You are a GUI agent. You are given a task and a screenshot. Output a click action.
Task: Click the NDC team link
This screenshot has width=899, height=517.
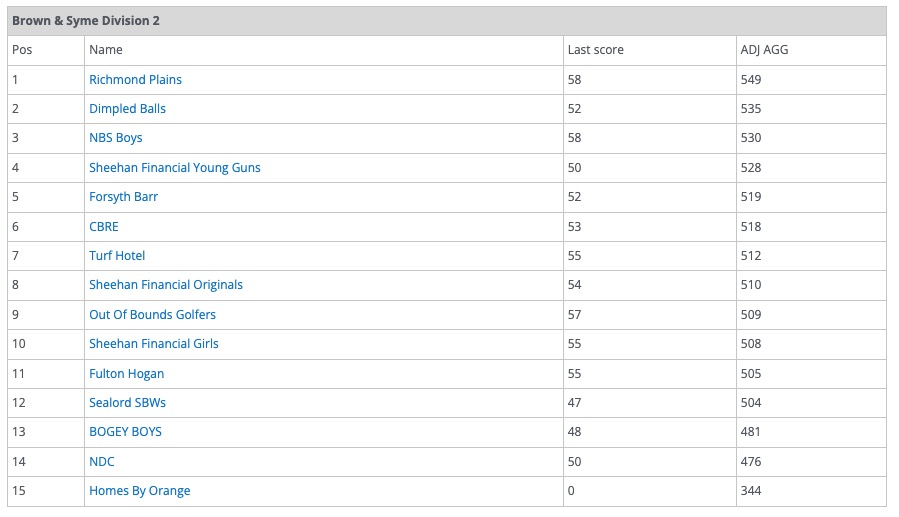coord(102,462)
